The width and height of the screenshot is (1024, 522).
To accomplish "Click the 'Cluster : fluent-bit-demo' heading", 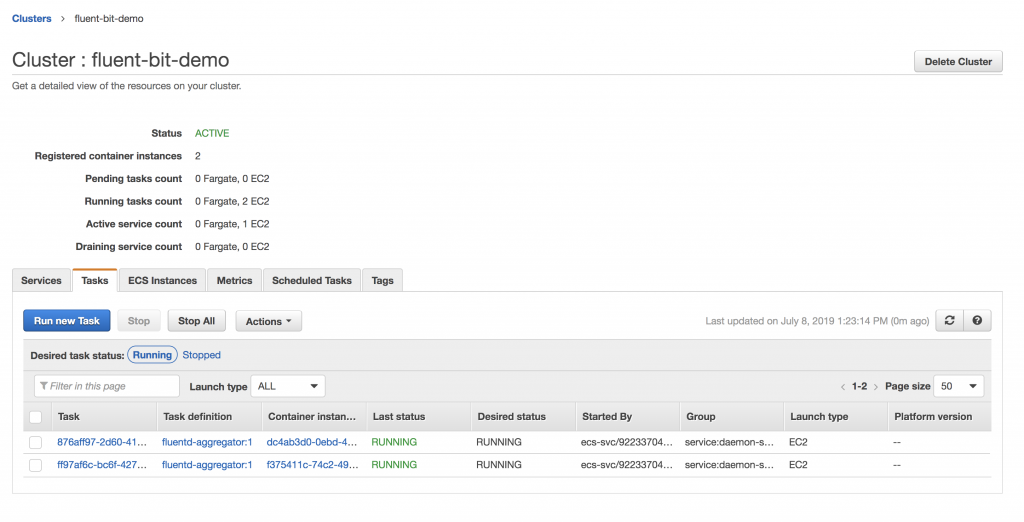I will [x=121, y=60].
